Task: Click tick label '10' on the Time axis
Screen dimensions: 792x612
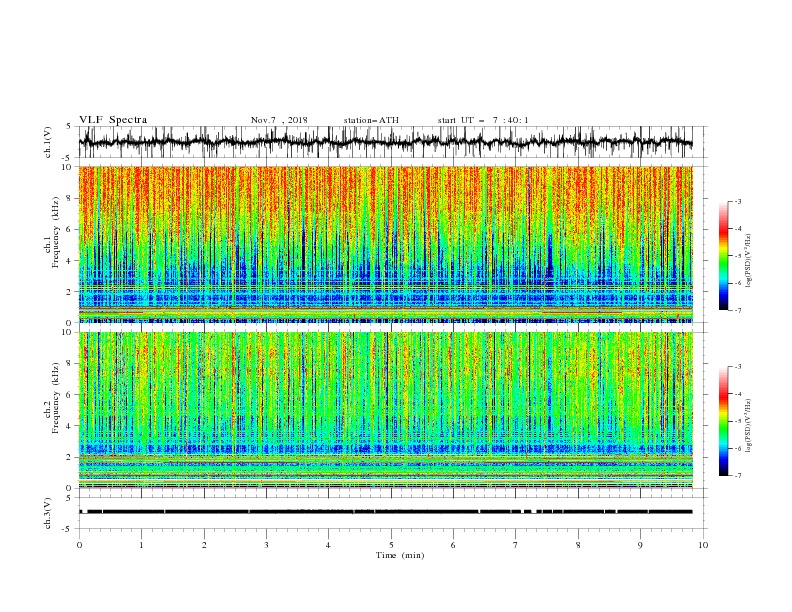Action: click(x=703, y=545)
